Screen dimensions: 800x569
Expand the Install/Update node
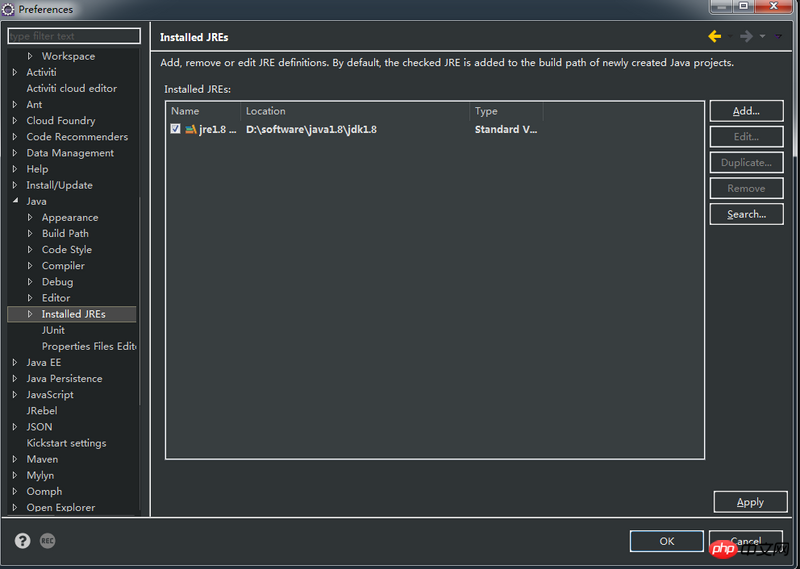click(x=15, y=185)
